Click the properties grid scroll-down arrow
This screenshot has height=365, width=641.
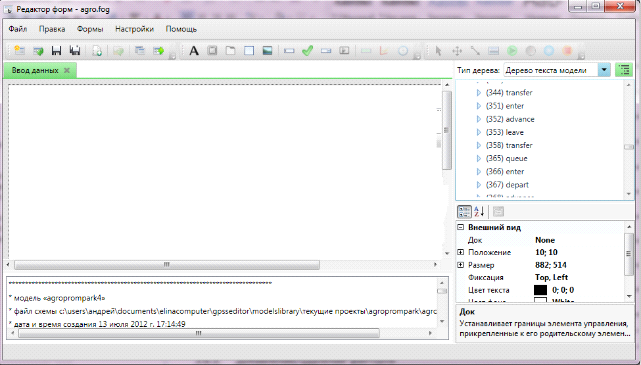pyautogui.click(x=629, y=296)
